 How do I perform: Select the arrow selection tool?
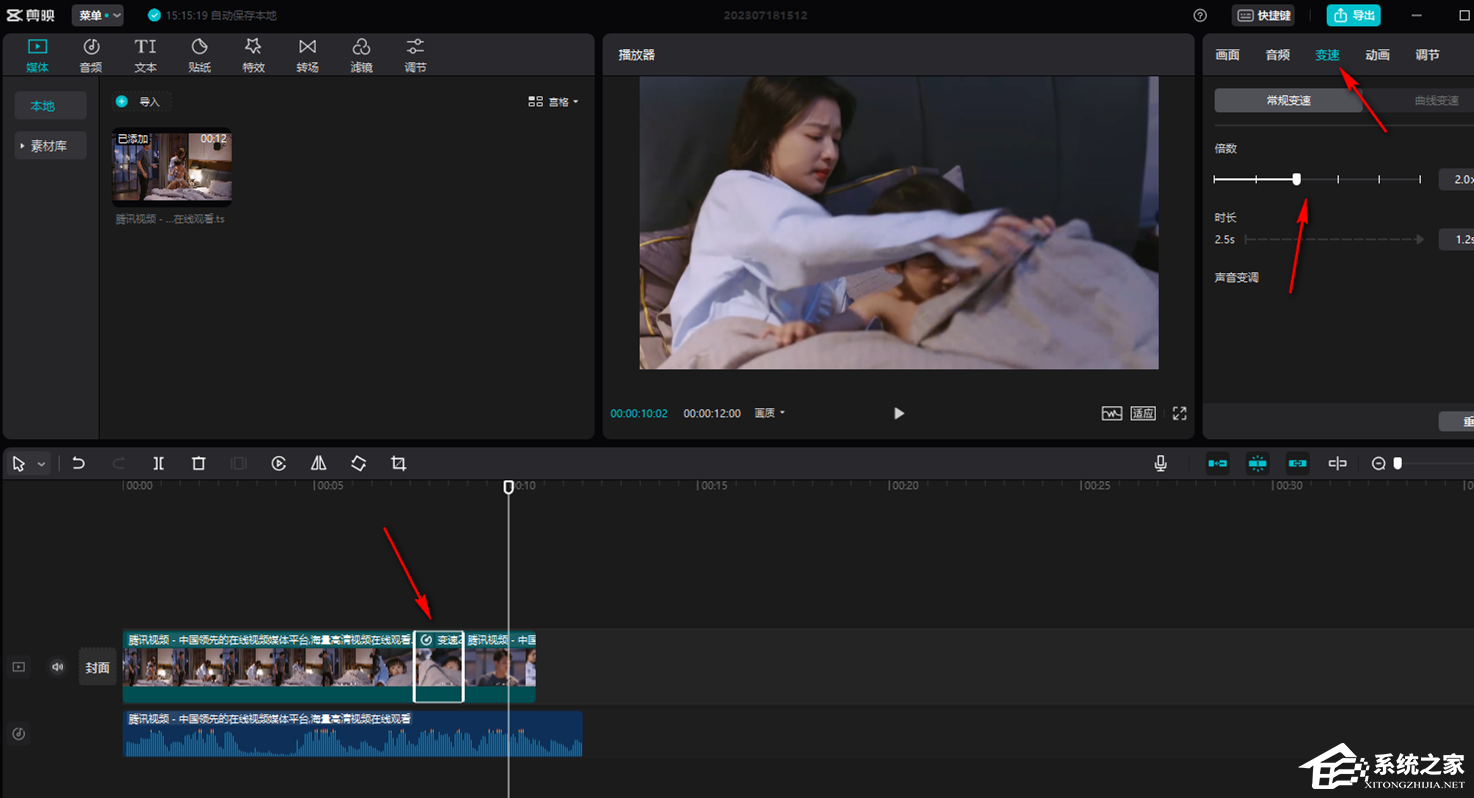click(19, 464)
